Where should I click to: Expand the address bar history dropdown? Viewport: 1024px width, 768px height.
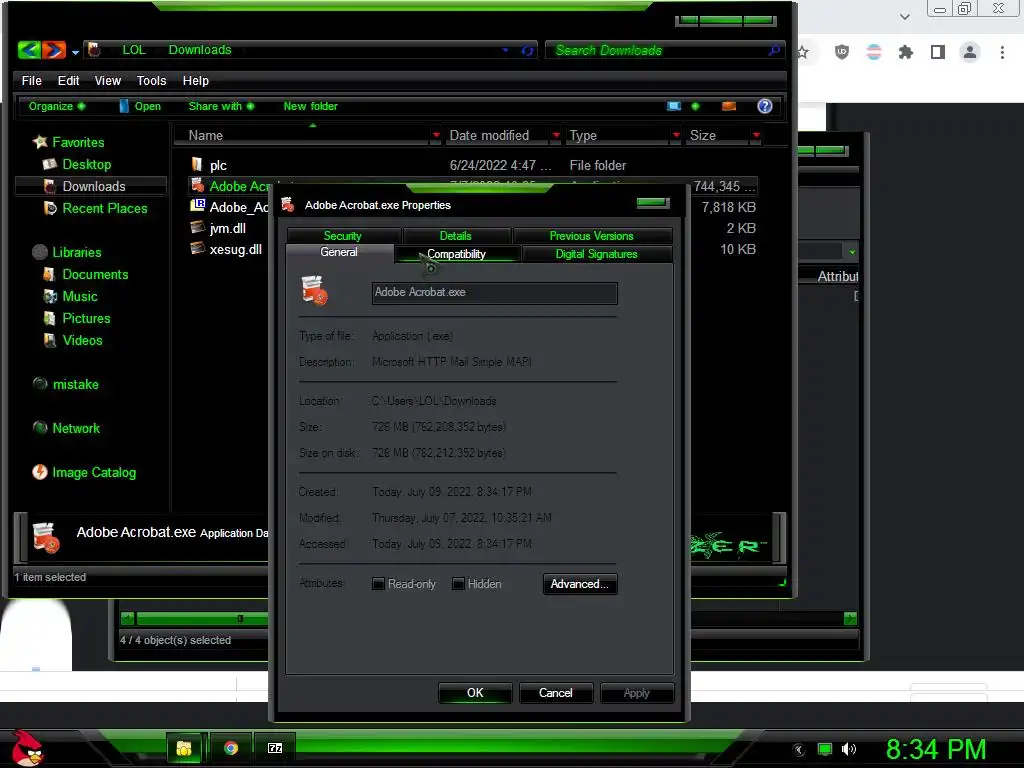click(x=505, y=50)
